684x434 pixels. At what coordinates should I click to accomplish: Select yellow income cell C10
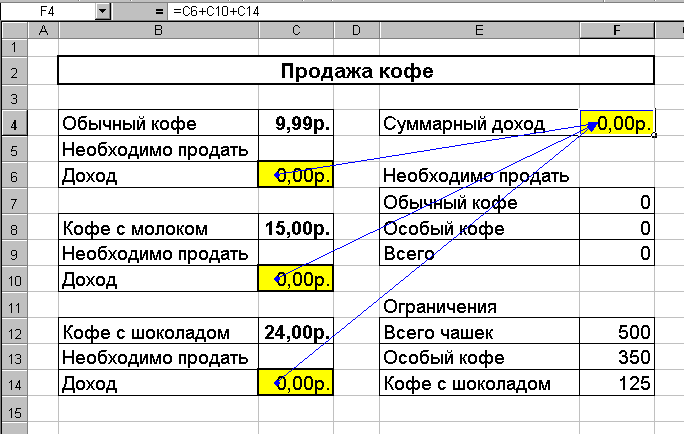pyautogui.click(x=296, y=279)
